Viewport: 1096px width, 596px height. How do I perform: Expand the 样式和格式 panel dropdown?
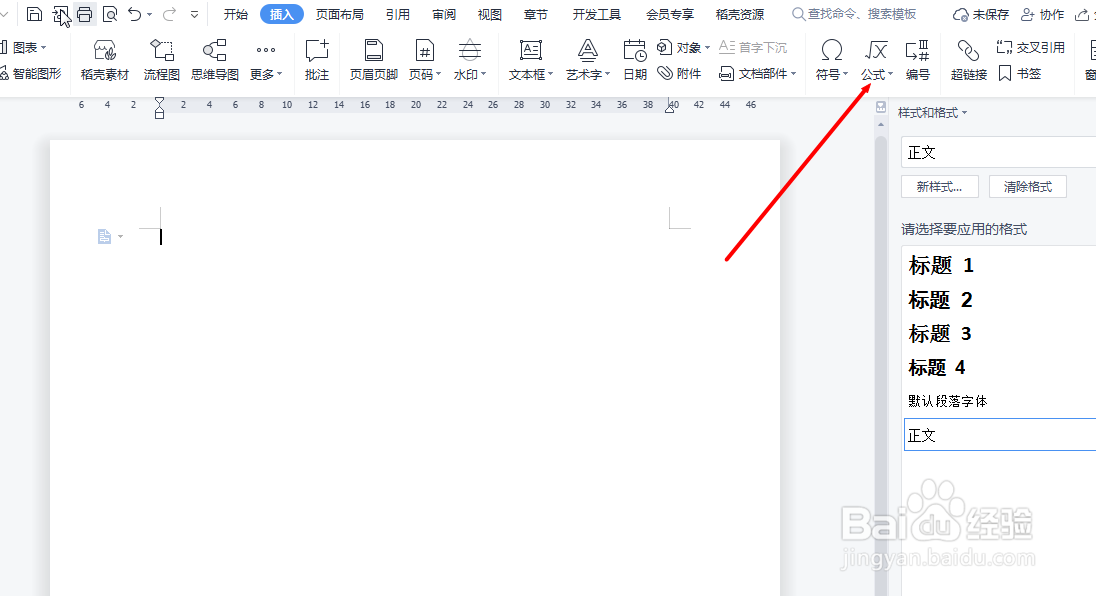coord(965,112)
